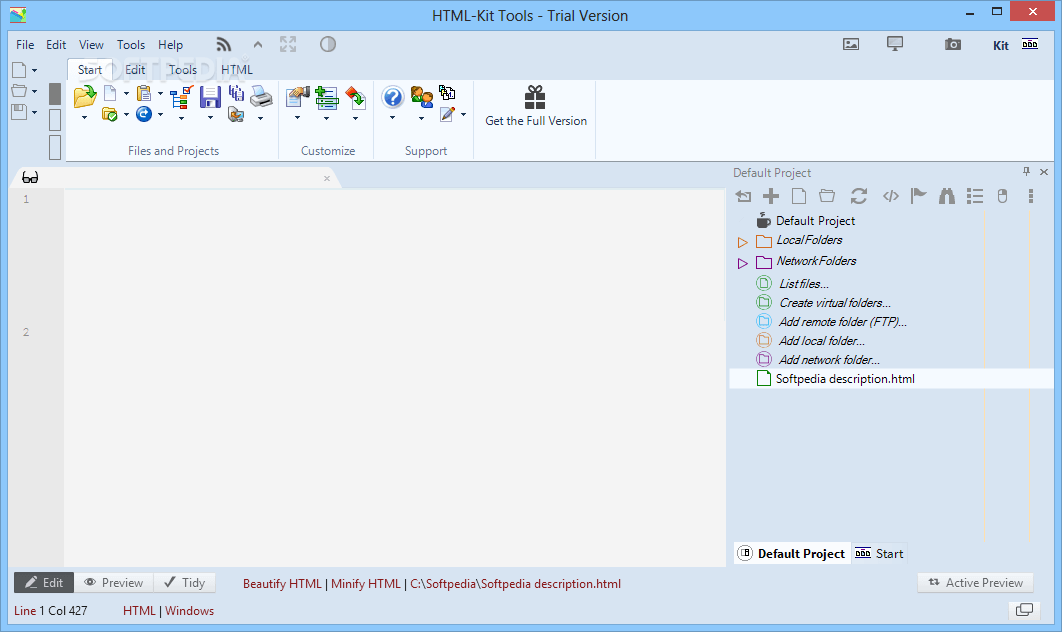Click the Get the Full Version gift icon
Screen dimensions: 1062x632
point(535,98)
